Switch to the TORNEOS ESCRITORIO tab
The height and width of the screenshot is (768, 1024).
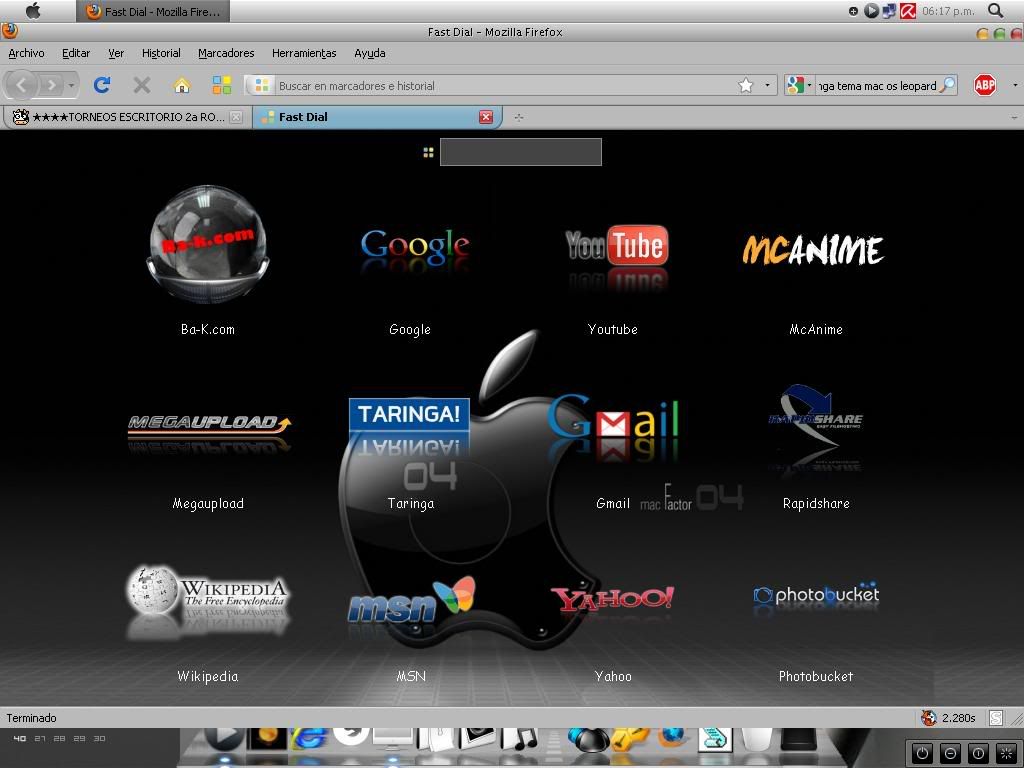click(127, 117)
